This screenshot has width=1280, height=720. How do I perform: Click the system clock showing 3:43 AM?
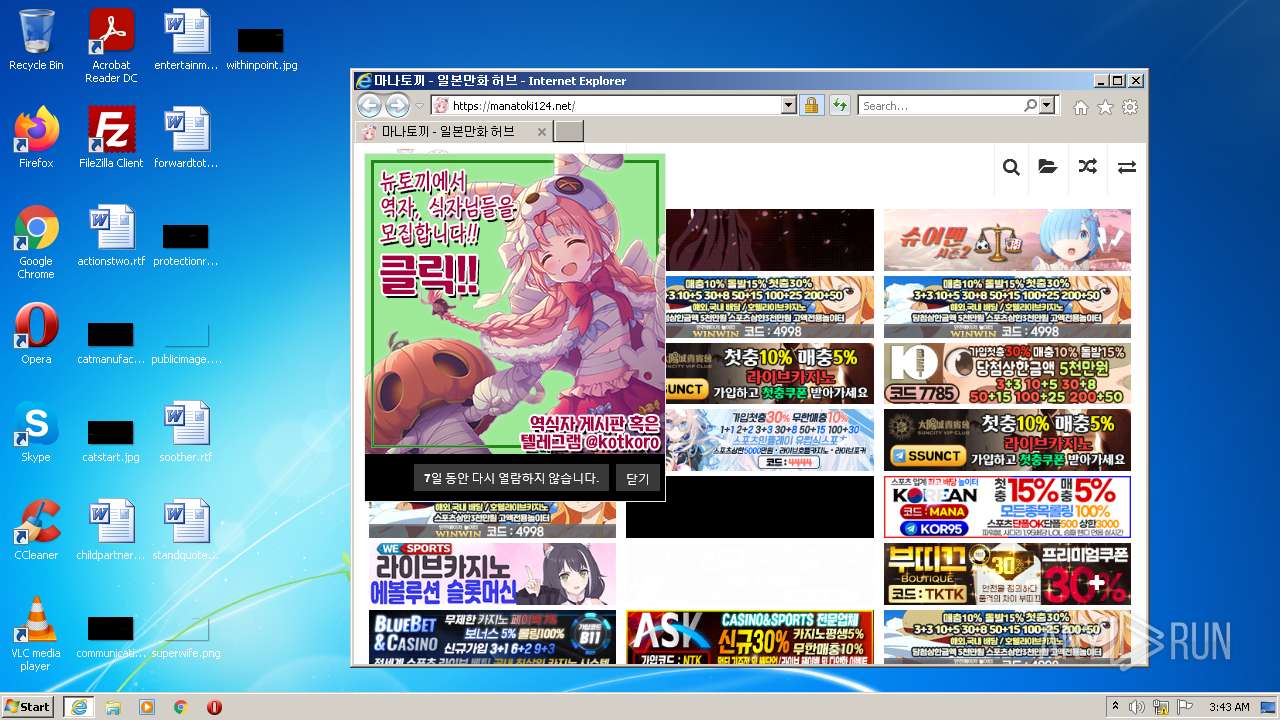(x=1229, y=707)
